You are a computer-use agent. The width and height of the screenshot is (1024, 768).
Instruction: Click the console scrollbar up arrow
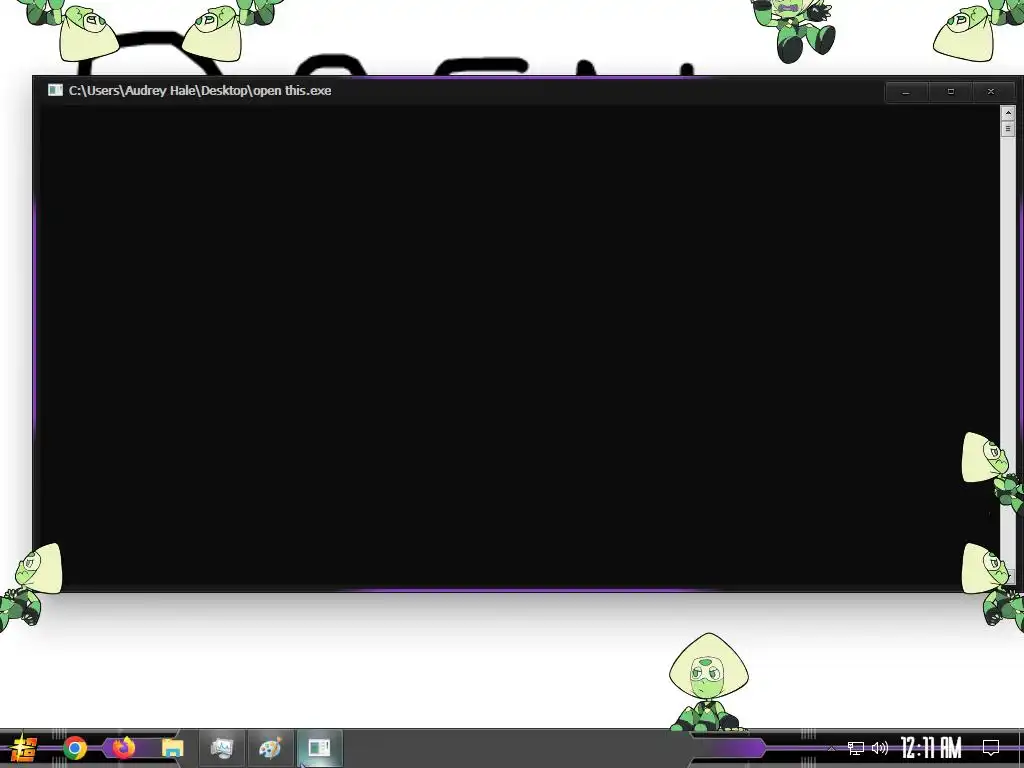click(1008, 113)
